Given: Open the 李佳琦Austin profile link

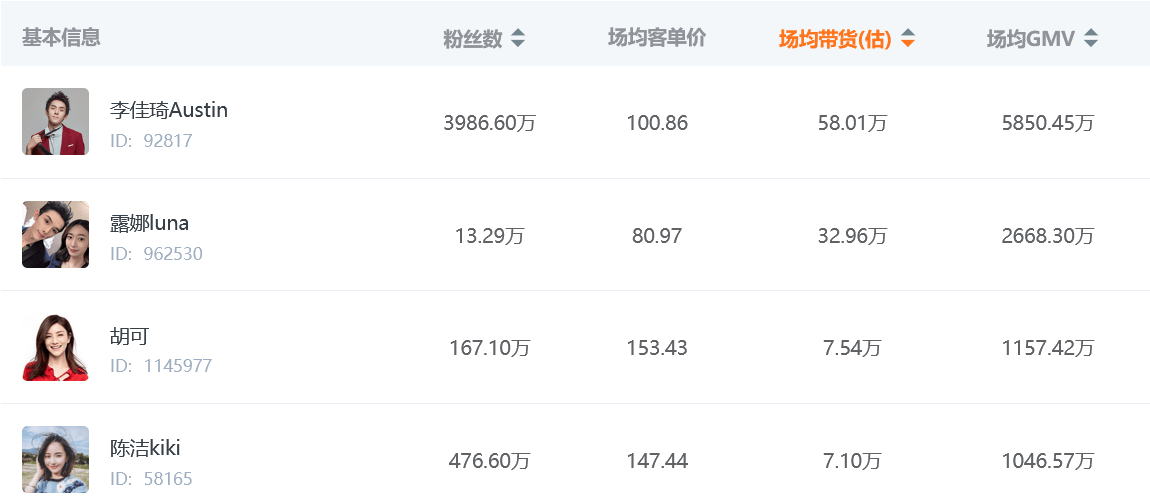Looking at the screenshot, I should point(169,110).
